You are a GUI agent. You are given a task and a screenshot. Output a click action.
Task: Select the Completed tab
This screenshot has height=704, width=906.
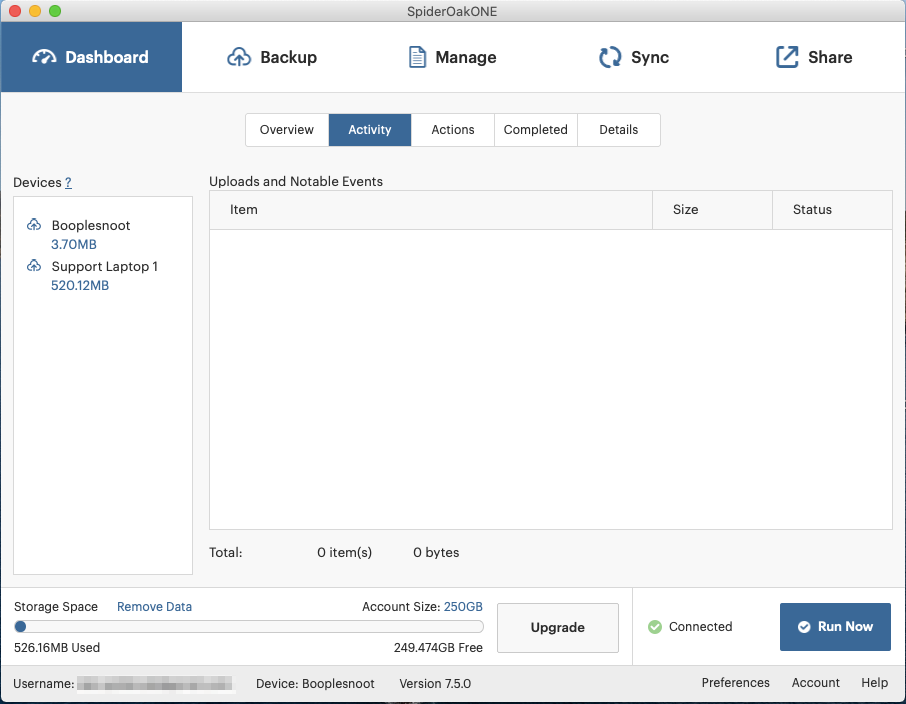click(x=536, y=130)
